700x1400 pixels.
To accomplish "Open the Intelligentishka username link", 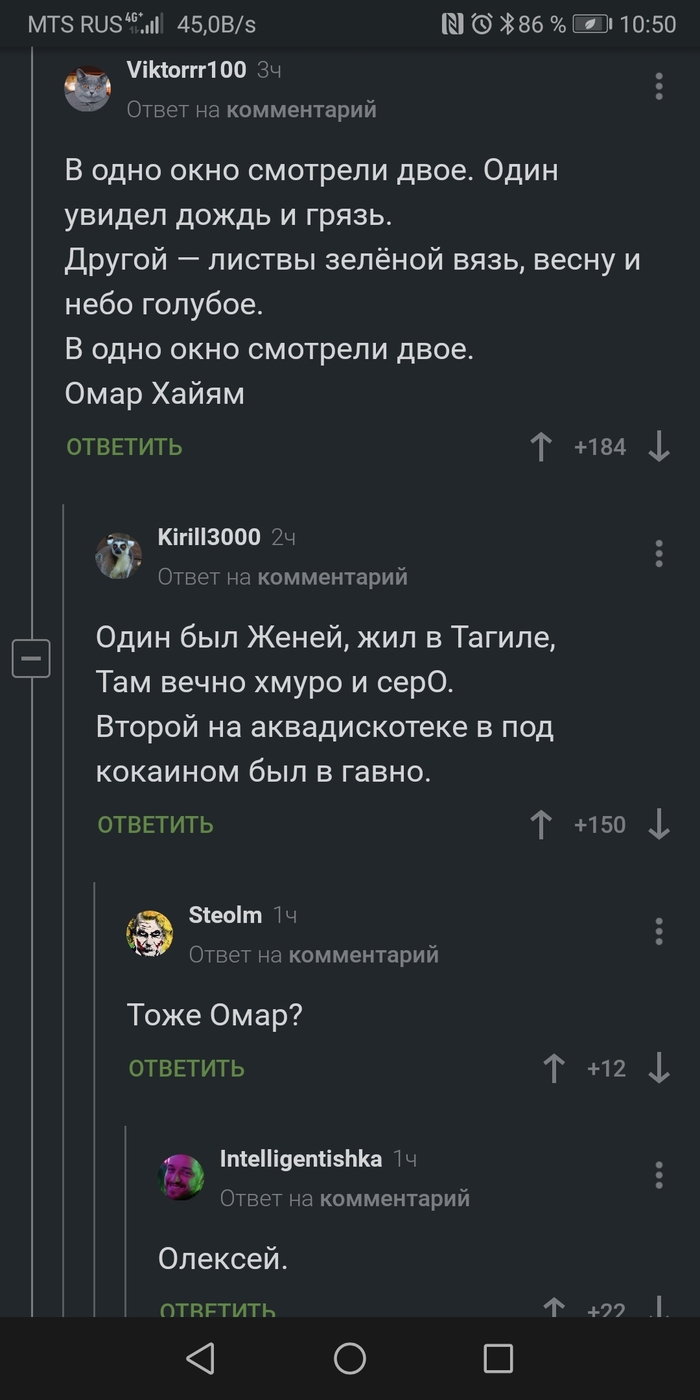I will pos(301,1159).
